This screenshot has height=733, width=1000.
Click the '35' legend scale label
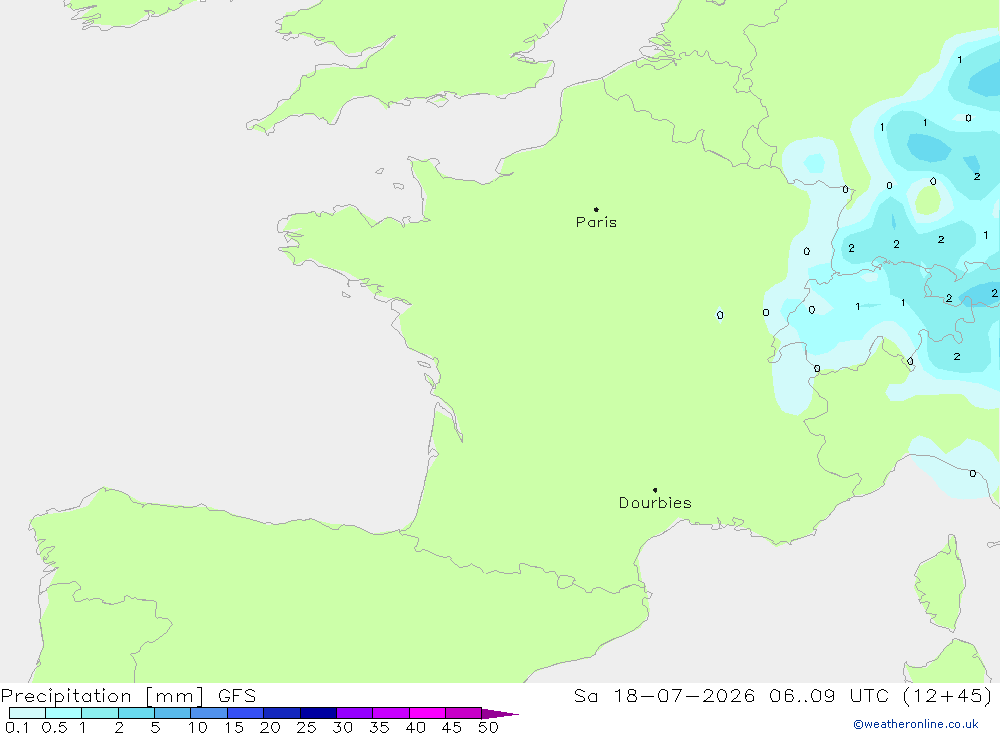[379, 727]
